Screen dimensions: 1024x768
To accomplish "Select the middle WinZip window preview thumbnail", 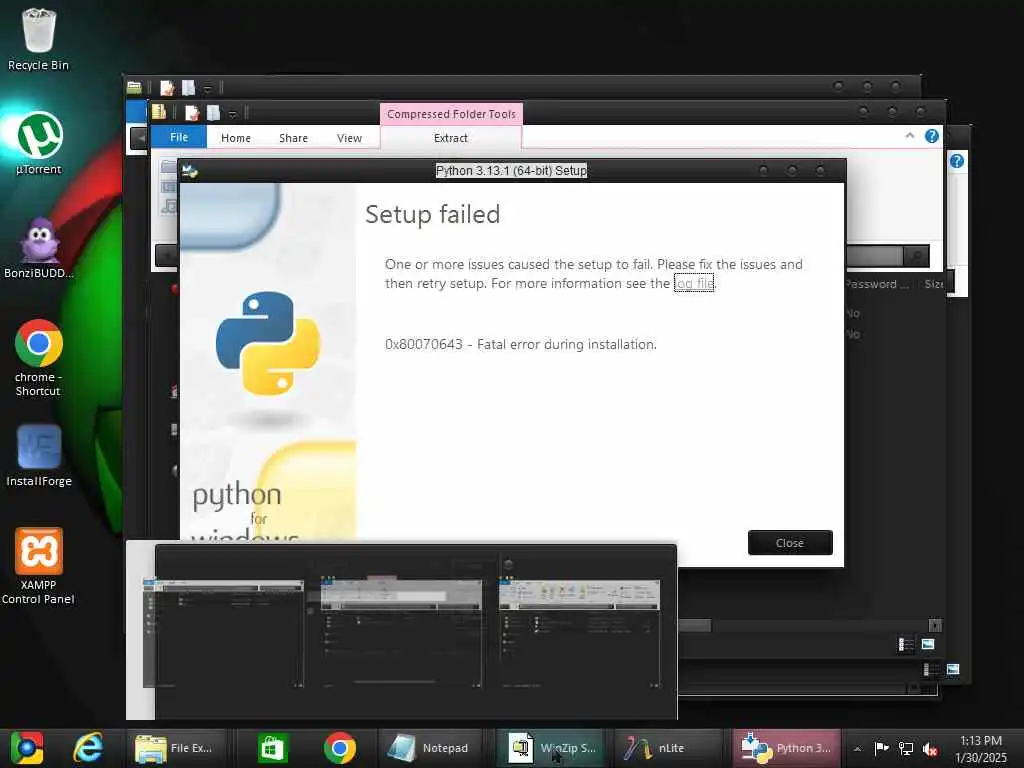I will tap(401, 632).
